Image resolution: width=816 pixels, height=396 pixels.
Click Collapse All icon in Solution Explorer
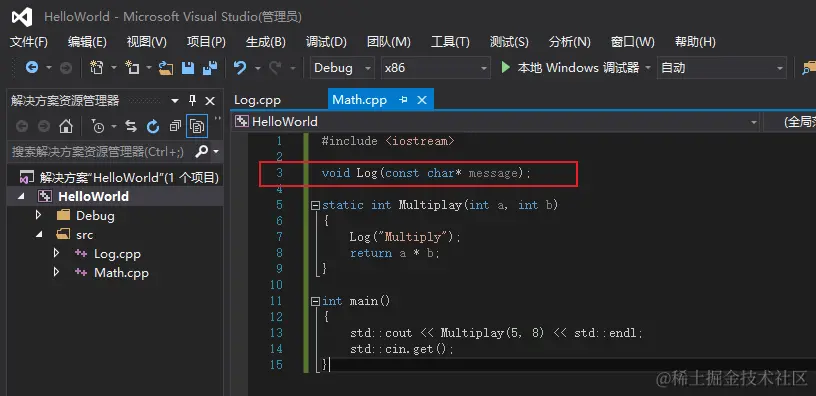coord(175,126)
